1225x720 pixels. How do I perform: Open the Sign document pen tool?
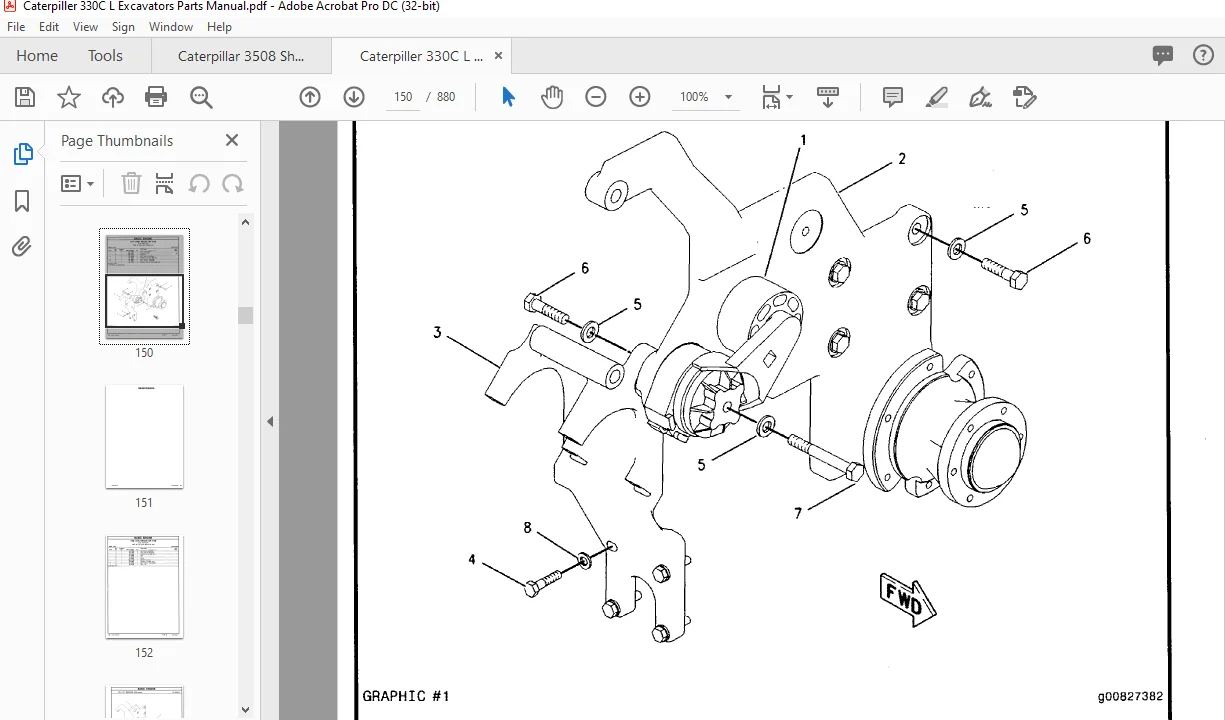tap(980, 97)
